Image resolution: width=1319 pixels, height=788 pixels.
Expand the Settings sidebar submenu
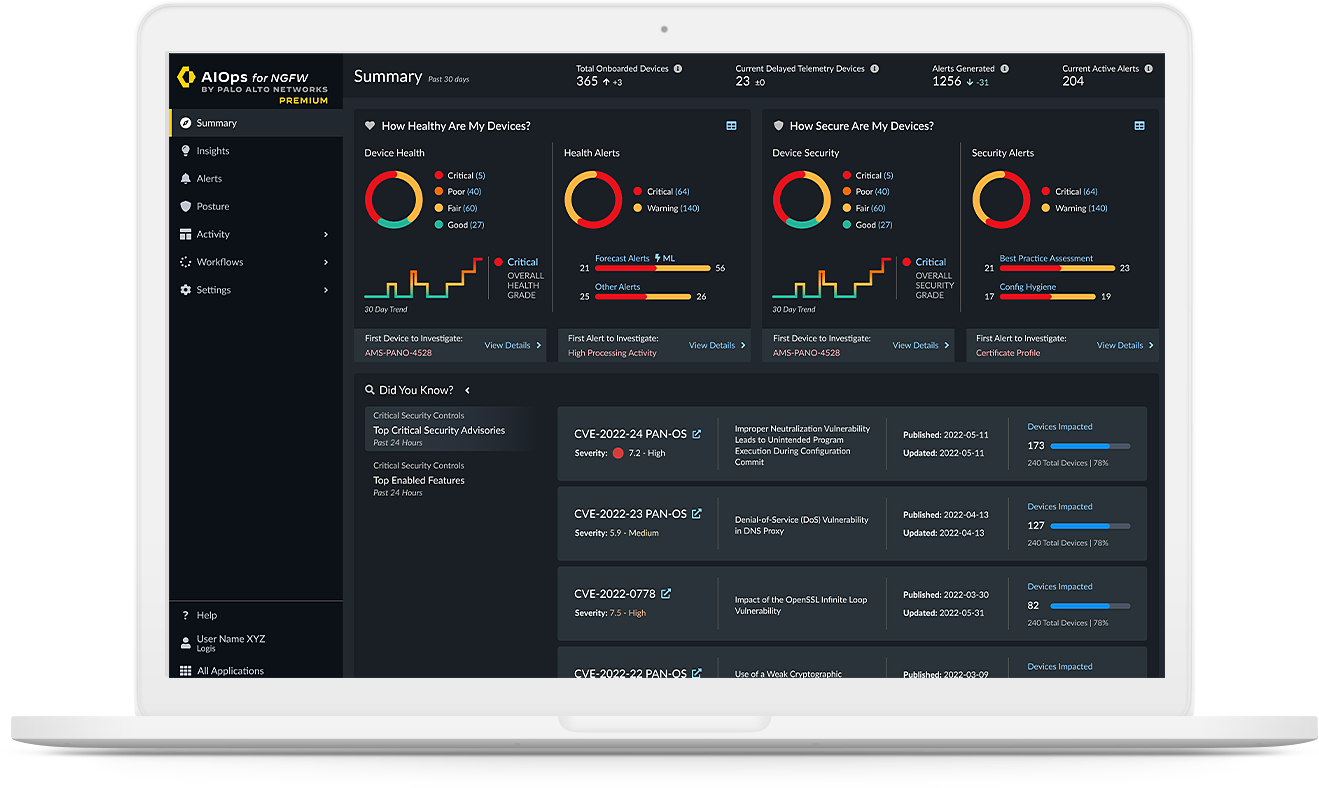pos(326,290)
